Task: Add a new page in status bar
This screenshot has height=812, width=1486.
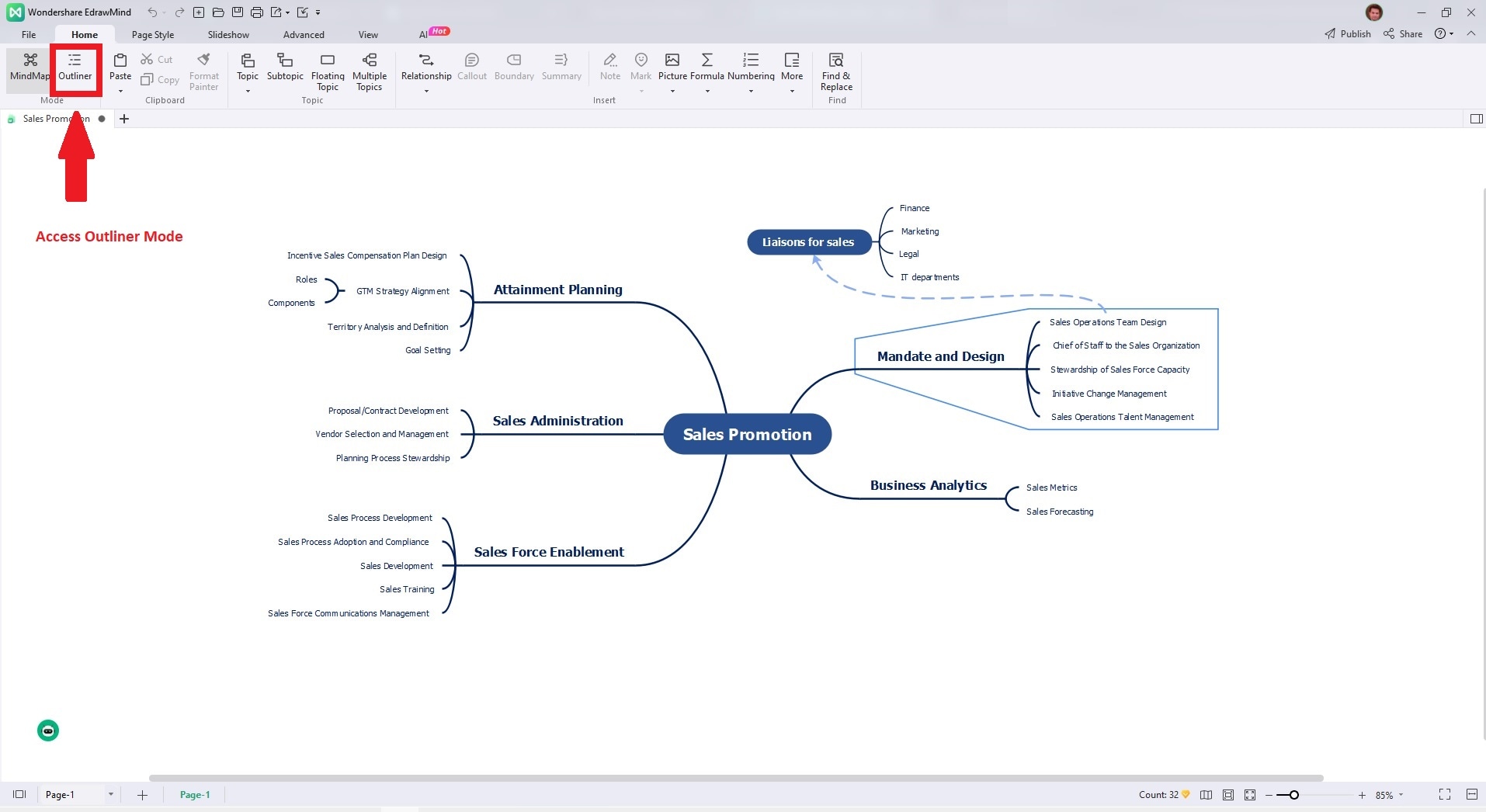Action: click(142, 794)
